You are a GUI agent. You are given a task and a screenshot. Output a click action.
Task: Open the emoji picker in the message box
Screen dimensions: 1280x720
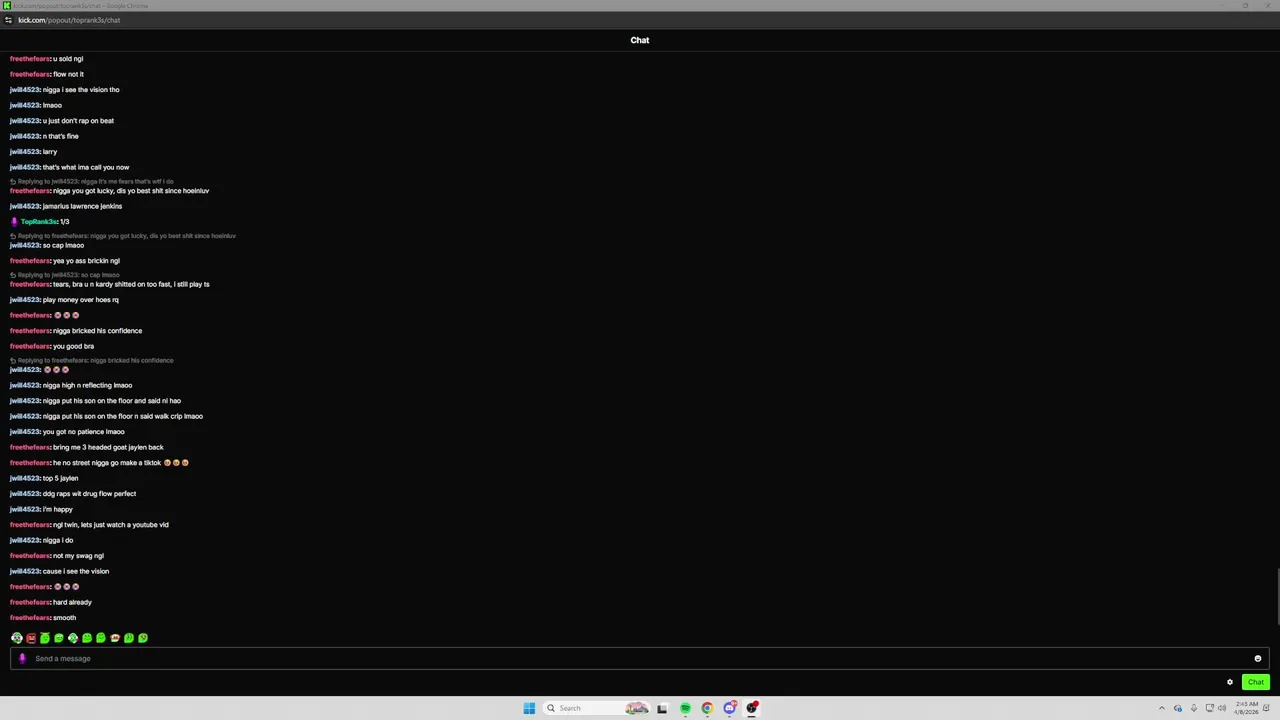tap(1258, 658)
